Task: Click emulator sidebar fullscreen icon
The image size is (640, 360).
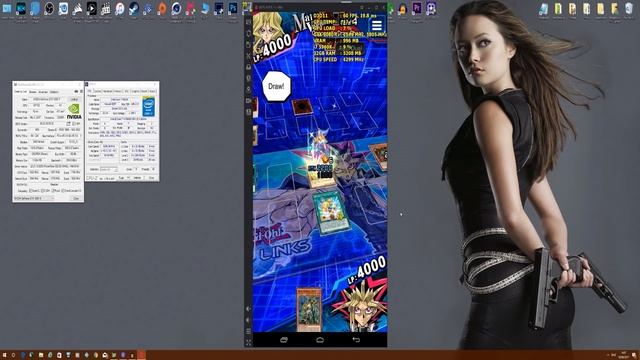Action: pos(249,342)
